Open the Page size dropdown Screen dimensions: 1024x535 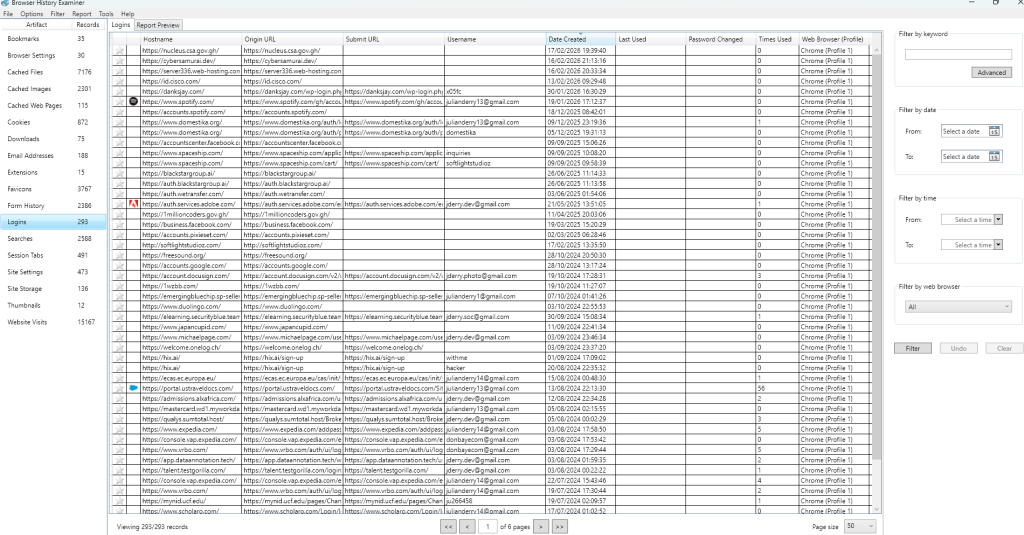pos(860,525)
